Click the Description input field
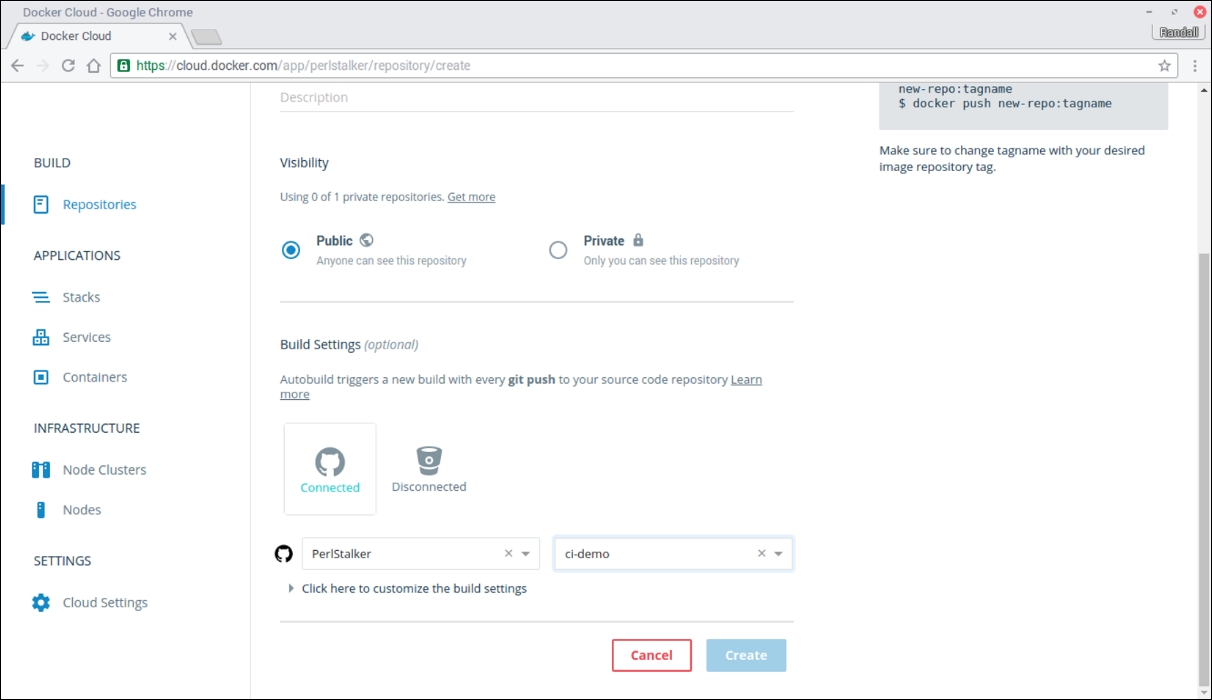Viewport: 1212px width, 700px height. tap(536, 97)
